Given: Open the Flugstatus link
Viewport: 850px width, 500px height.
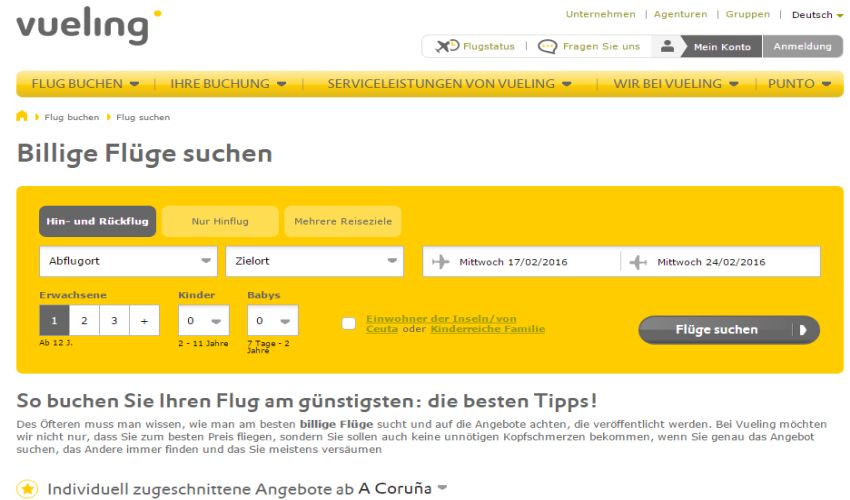Looking at the screenshot, I should pyautogui.click(x=489, y=47).
